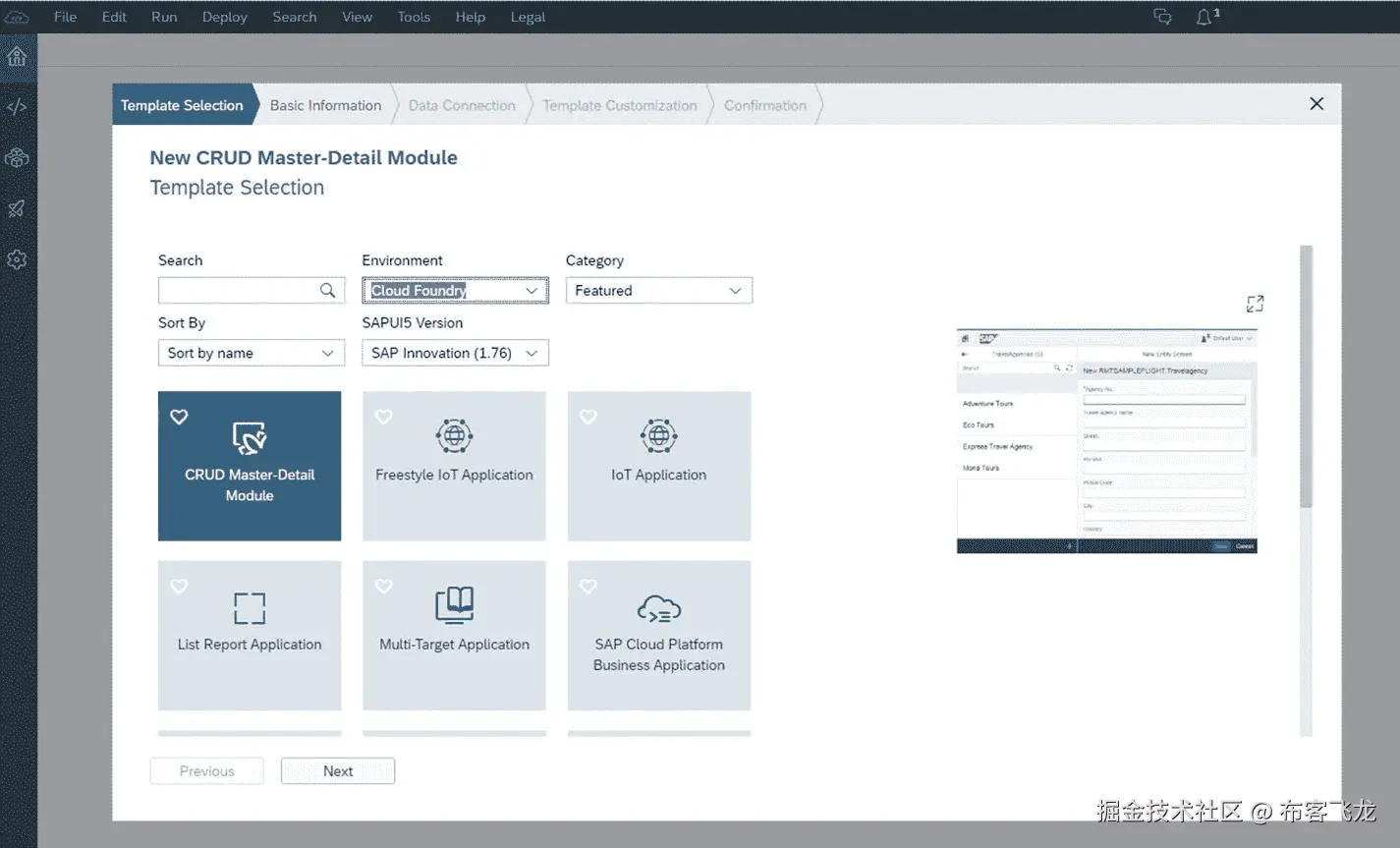This screenshot has width=1400, height=848.
Task: Open the Legal menu
Action: coord(528,17)
